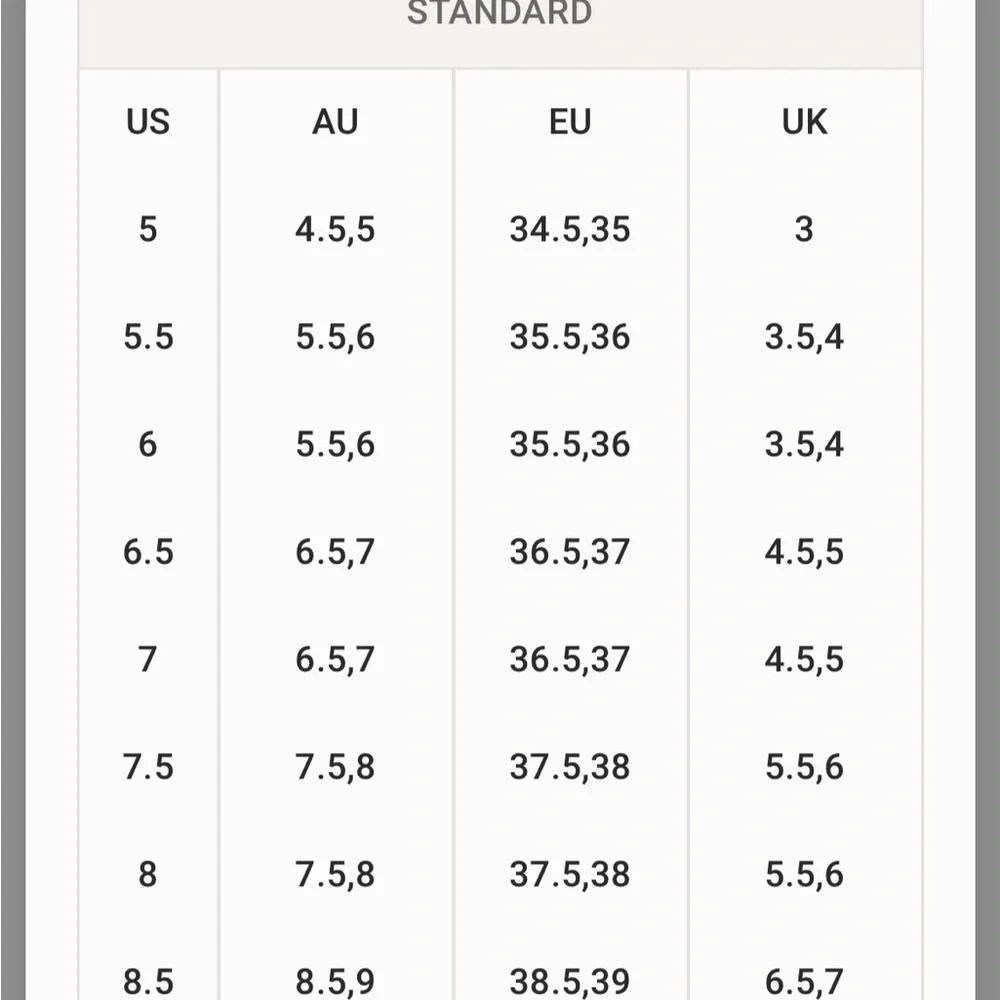This screenshot has width=1000, height=1000.
Task: Select AU size 8.5,9 cell
Action: coord(335,982)
